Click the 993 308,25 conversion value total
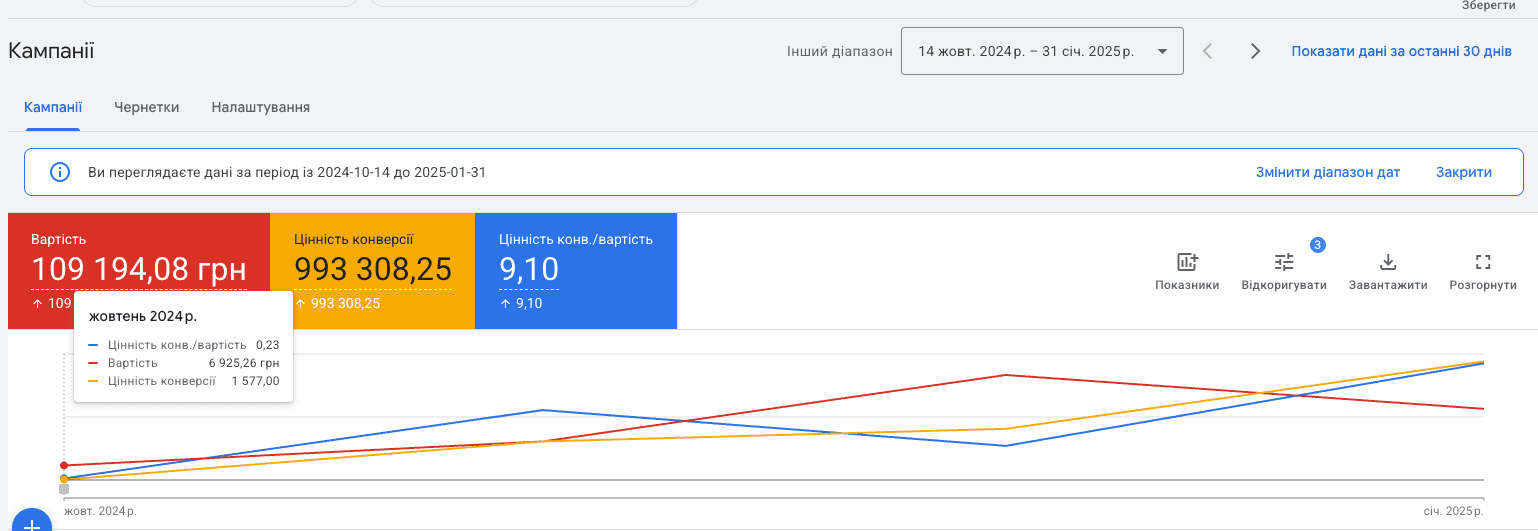Image resolution: width=1538 pixels, height=531 pixels. coord(373,269)
